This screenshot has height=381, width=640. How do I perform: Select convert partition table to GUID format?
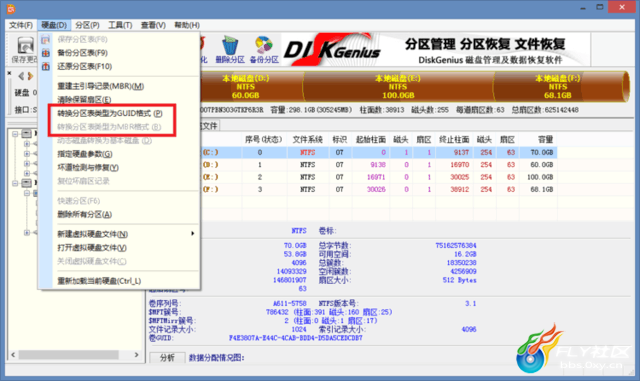110,113
